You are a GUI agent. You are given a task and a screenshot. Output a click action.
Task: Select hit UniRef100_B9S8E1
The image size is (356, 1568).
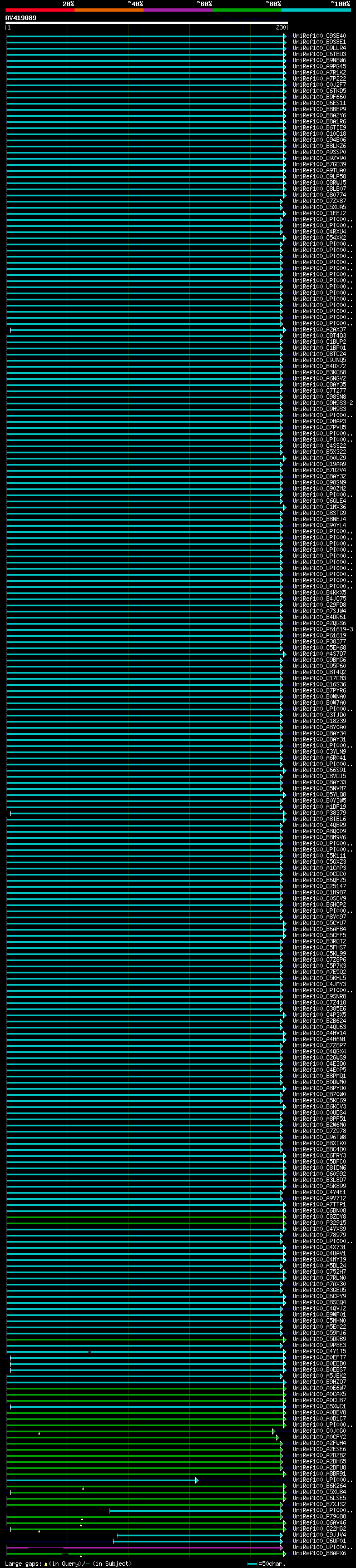319,42
